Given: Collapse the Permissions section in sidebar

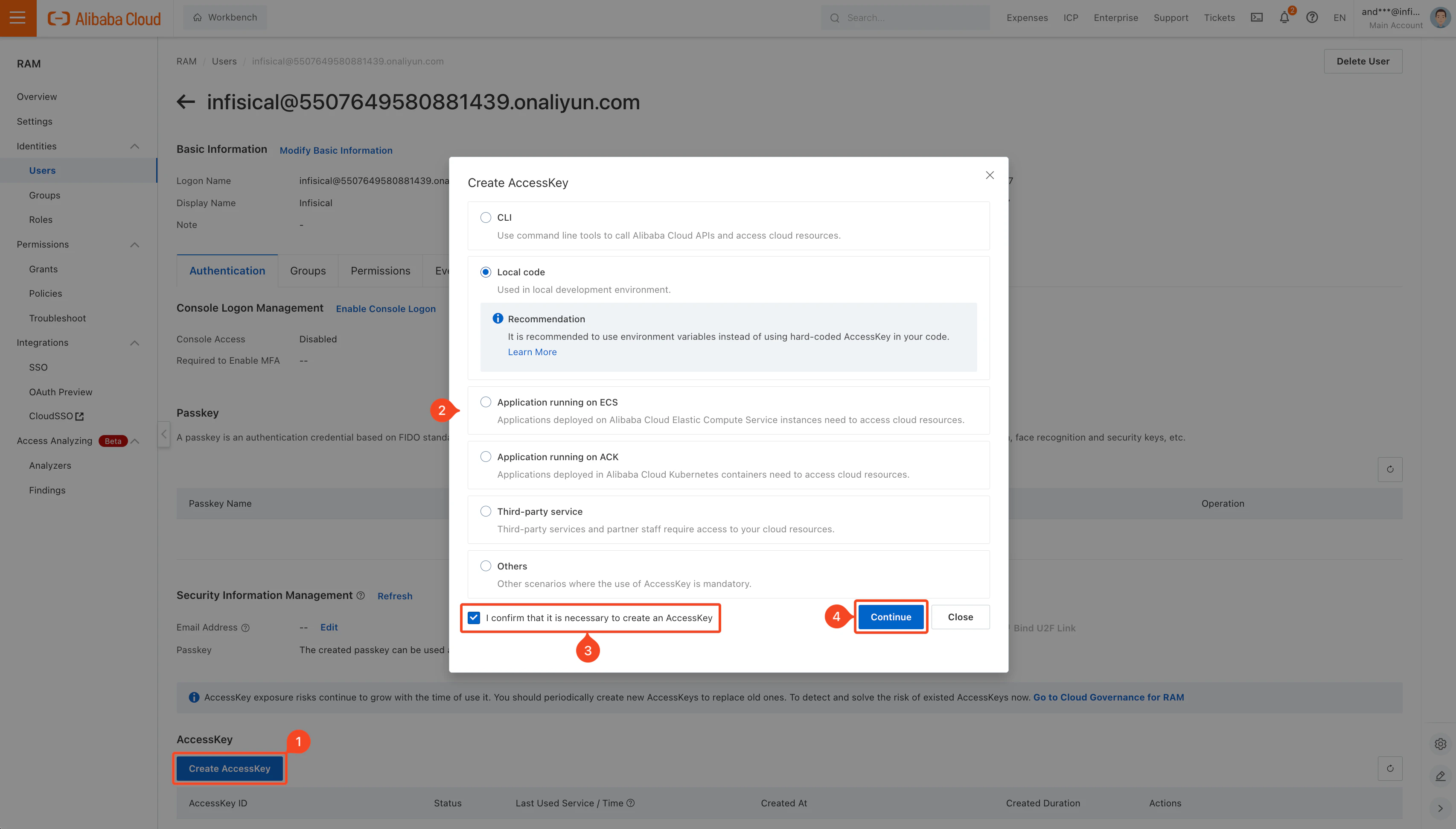Looking at the screenshot, I should [x=134, y=245].
